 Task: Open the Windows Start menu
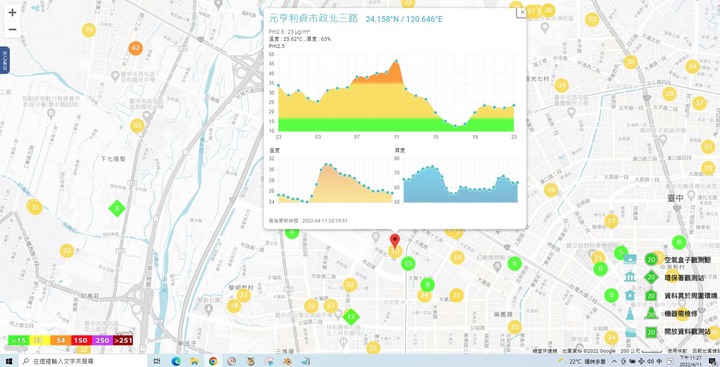click(x=9, y=361)
